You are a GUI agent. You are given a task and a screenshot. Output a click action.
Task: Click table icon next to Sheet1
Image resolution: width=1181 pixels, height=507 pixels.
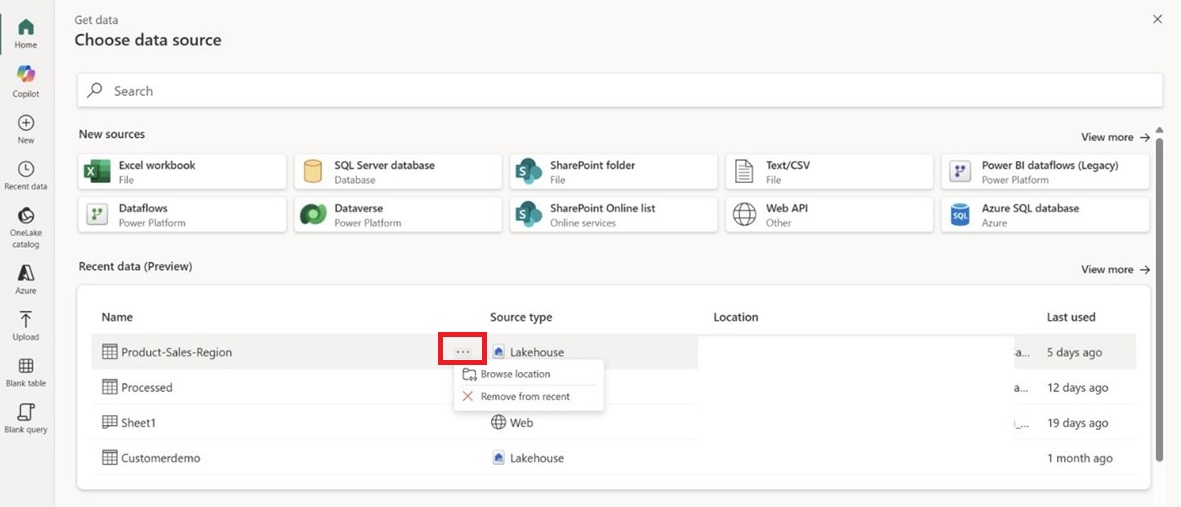pyautogui.click(x=109, y=423)
